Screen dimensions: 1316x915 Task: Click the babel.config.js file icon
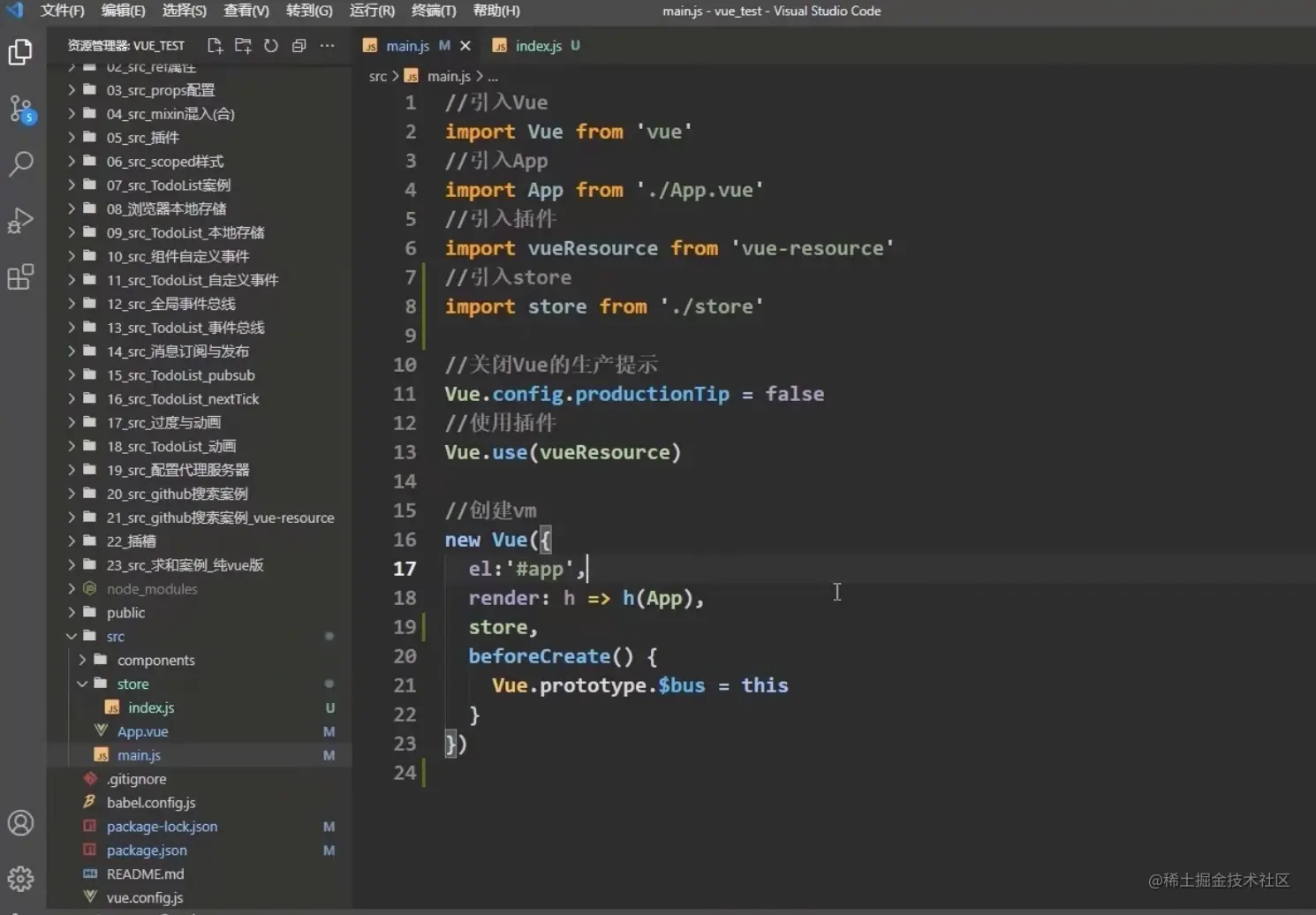(90, 803)
